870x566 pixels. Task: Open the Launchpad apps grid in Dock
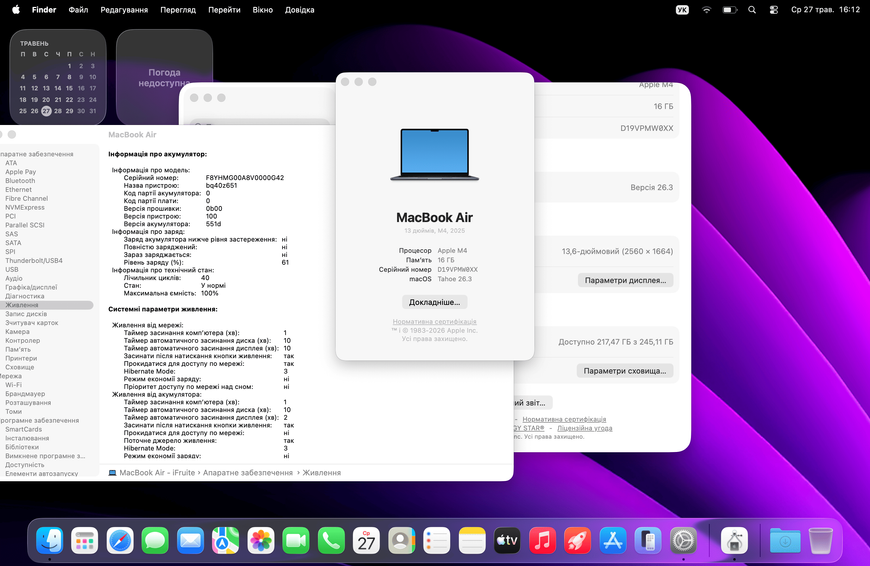coord(84,540)
